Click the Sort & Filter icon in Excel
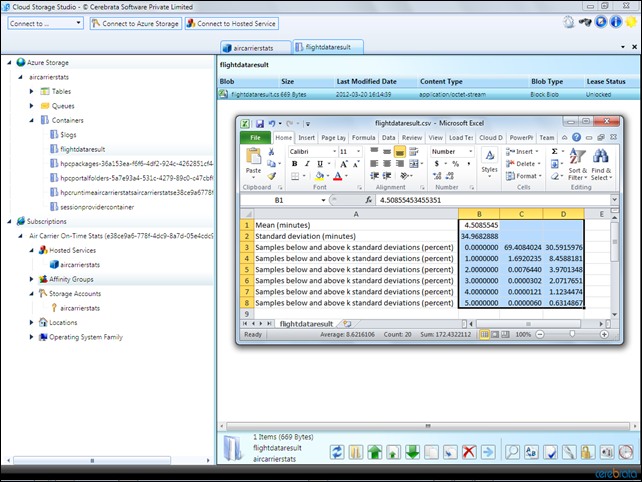Viewport: 642px width, 482px height. (x=577, y=164)
